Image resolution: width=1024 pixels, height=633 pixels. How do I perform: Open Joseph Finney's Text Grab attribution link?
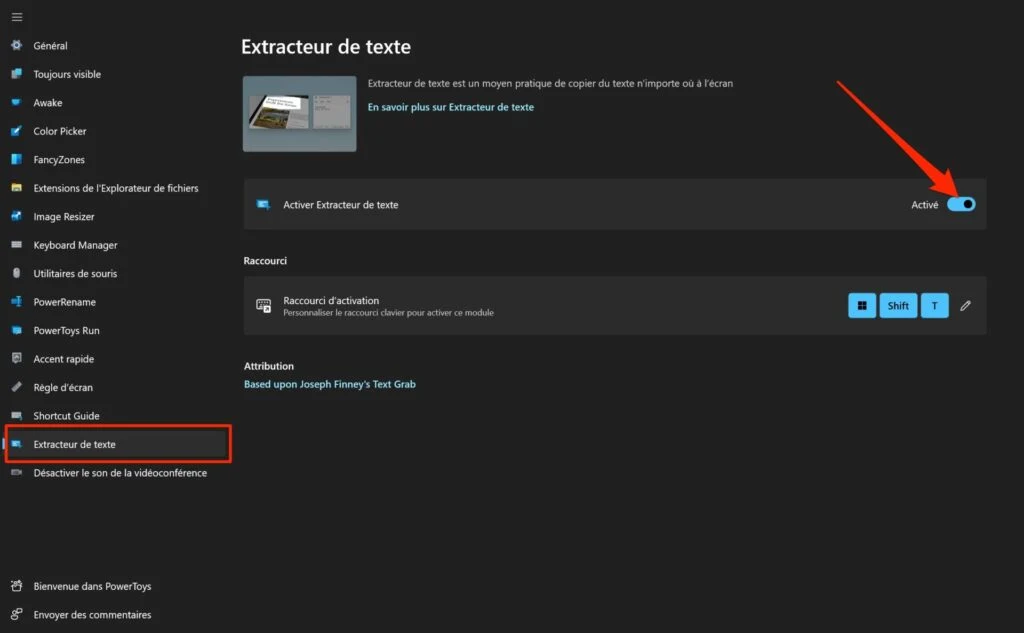tap(330, 384)
